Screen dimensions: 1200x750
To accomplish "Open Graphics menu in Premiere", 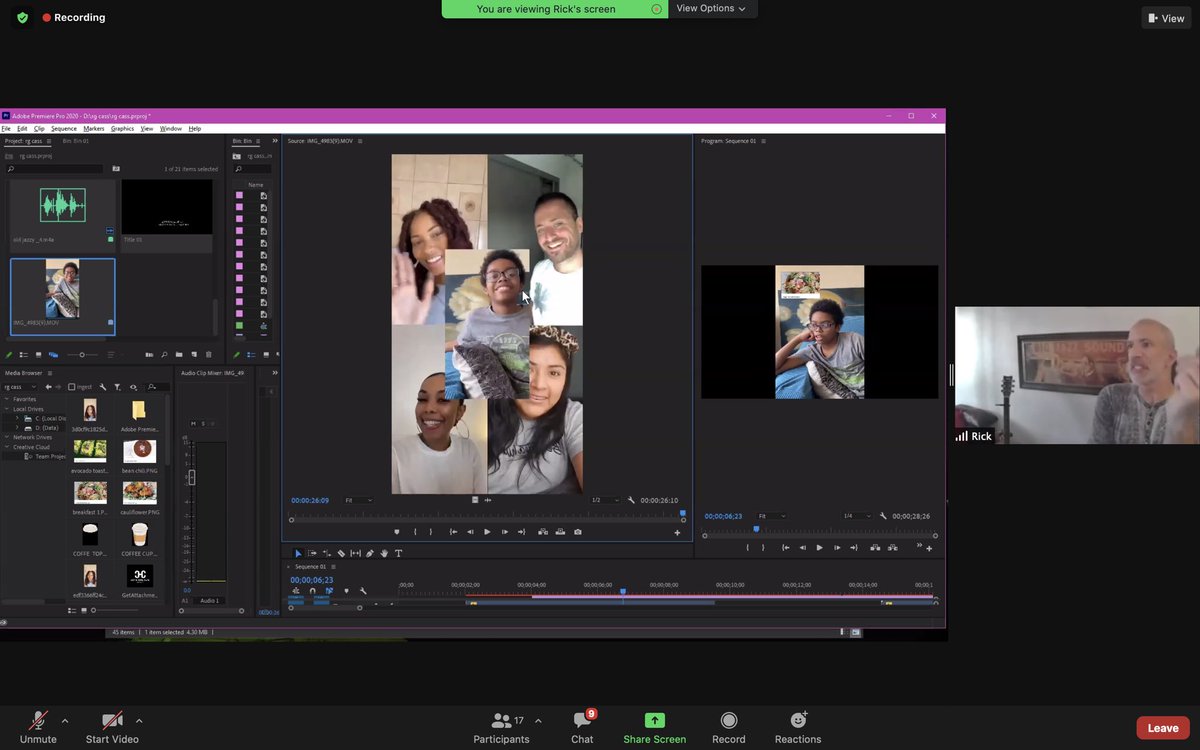I will pos(122,129).
